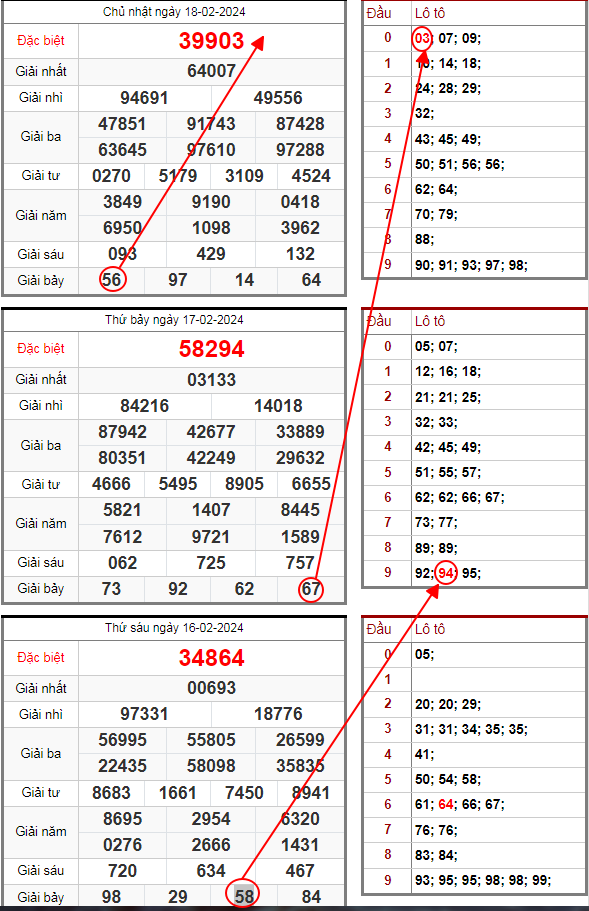
Task: Click special prize number 34864
Action: pyautogui.click(x=211, y=658)
